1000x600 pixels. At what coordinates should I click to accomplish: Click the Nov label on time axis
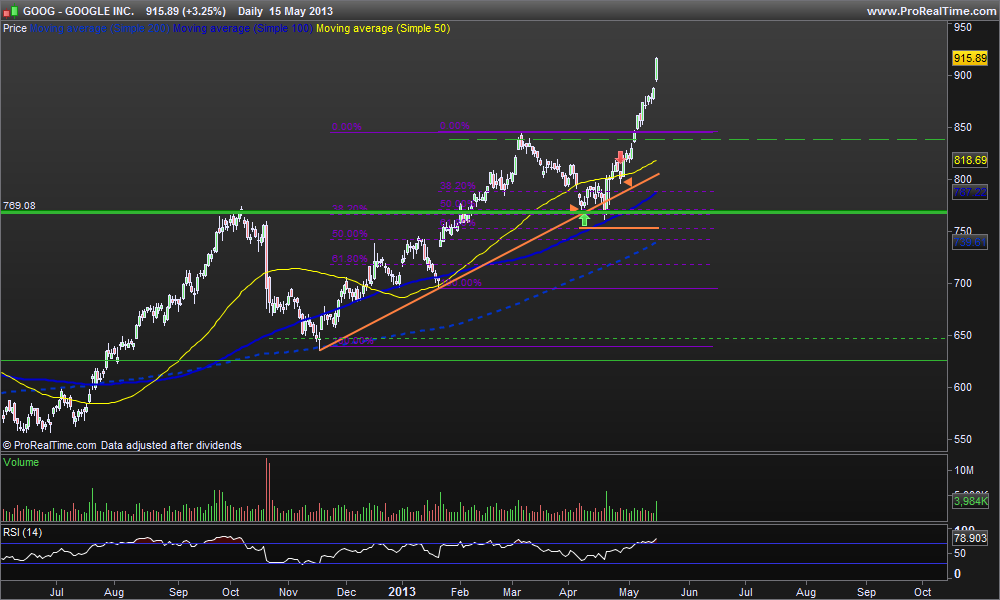pyautogui.click(x=288, y=592)
